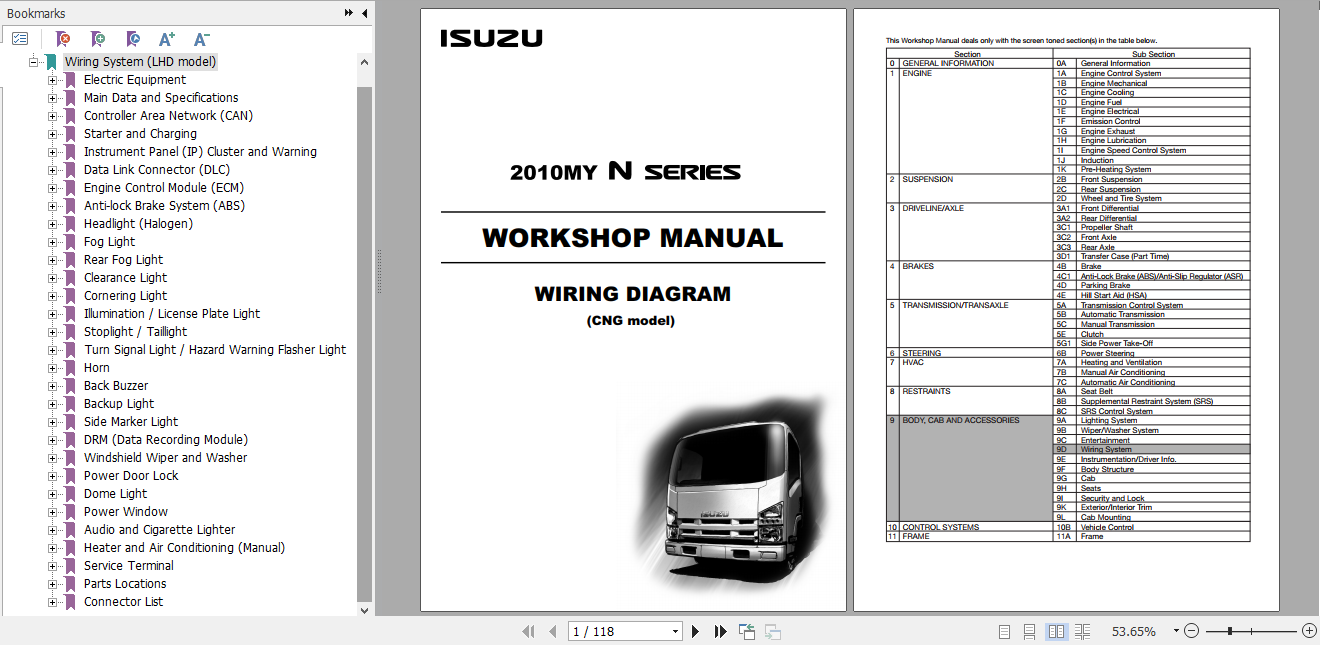Viewport: 1320px width, 645px height.
Task: Click the bookmark destination/go-to icon
Action: point(132,39)
